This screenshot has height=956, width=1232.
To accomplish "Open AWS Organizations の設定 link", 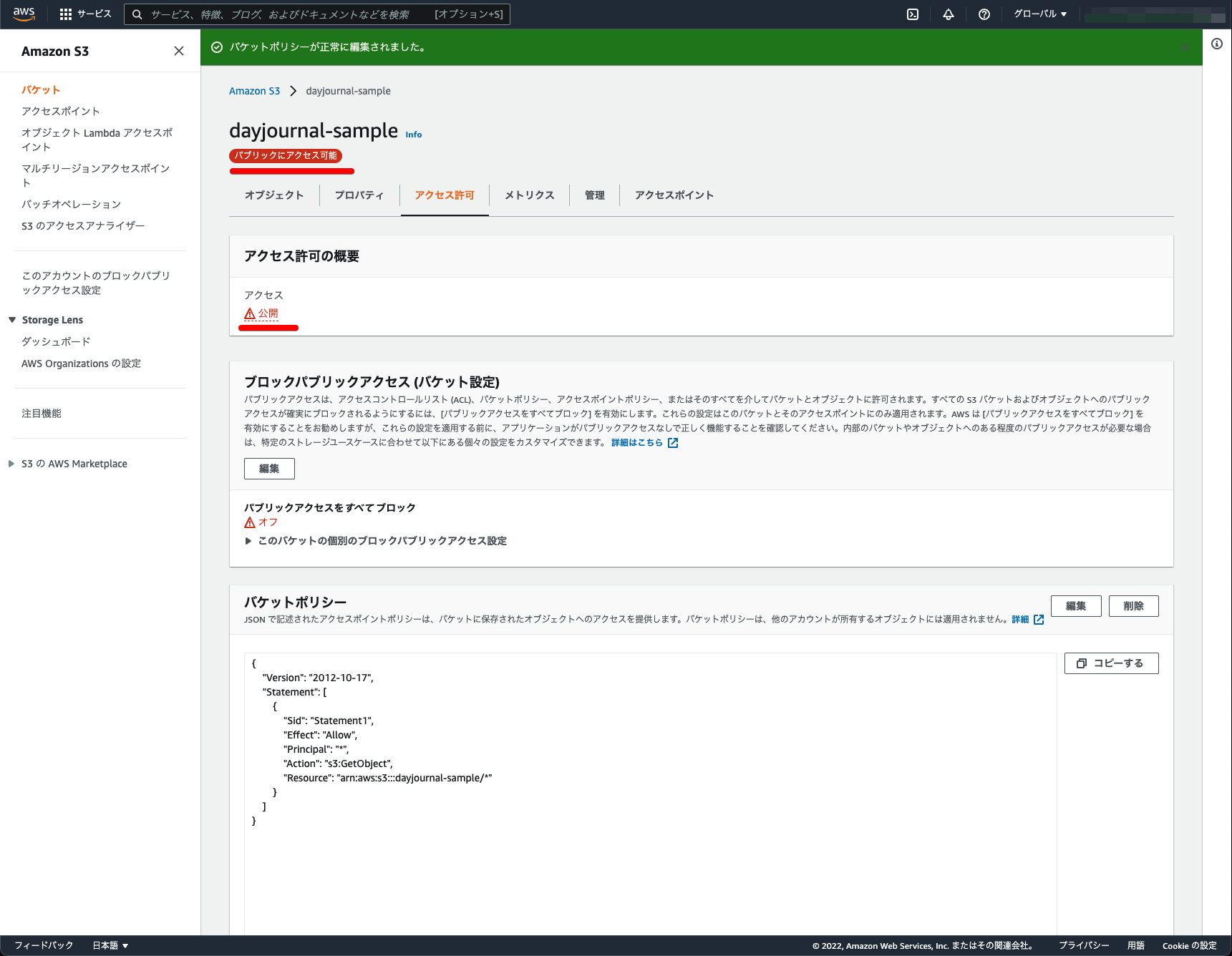I will pos(81,364).
